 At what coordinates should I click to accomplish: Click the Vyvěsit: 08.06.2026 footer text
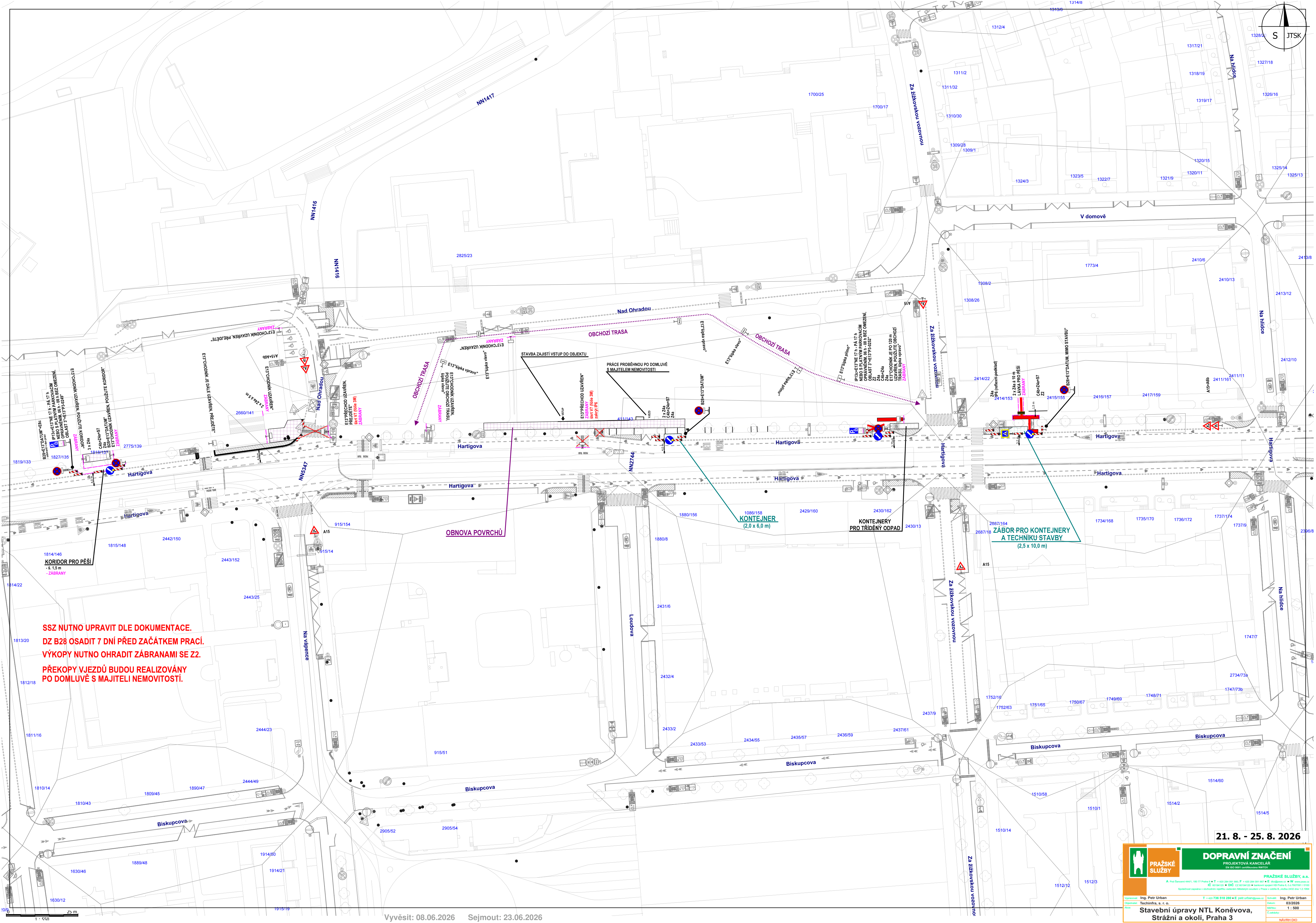[419, 918]
